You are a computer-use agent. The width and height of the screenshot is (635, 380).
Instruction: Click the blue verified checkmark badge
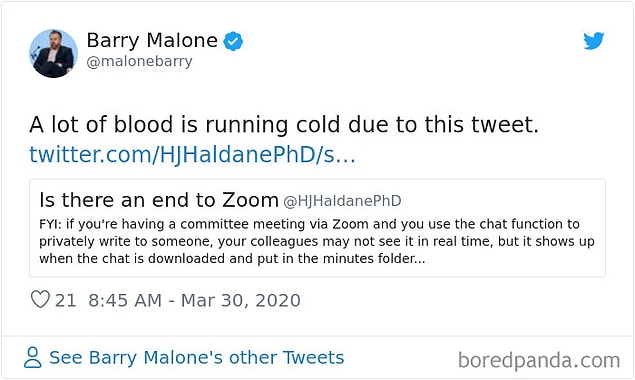233,41
